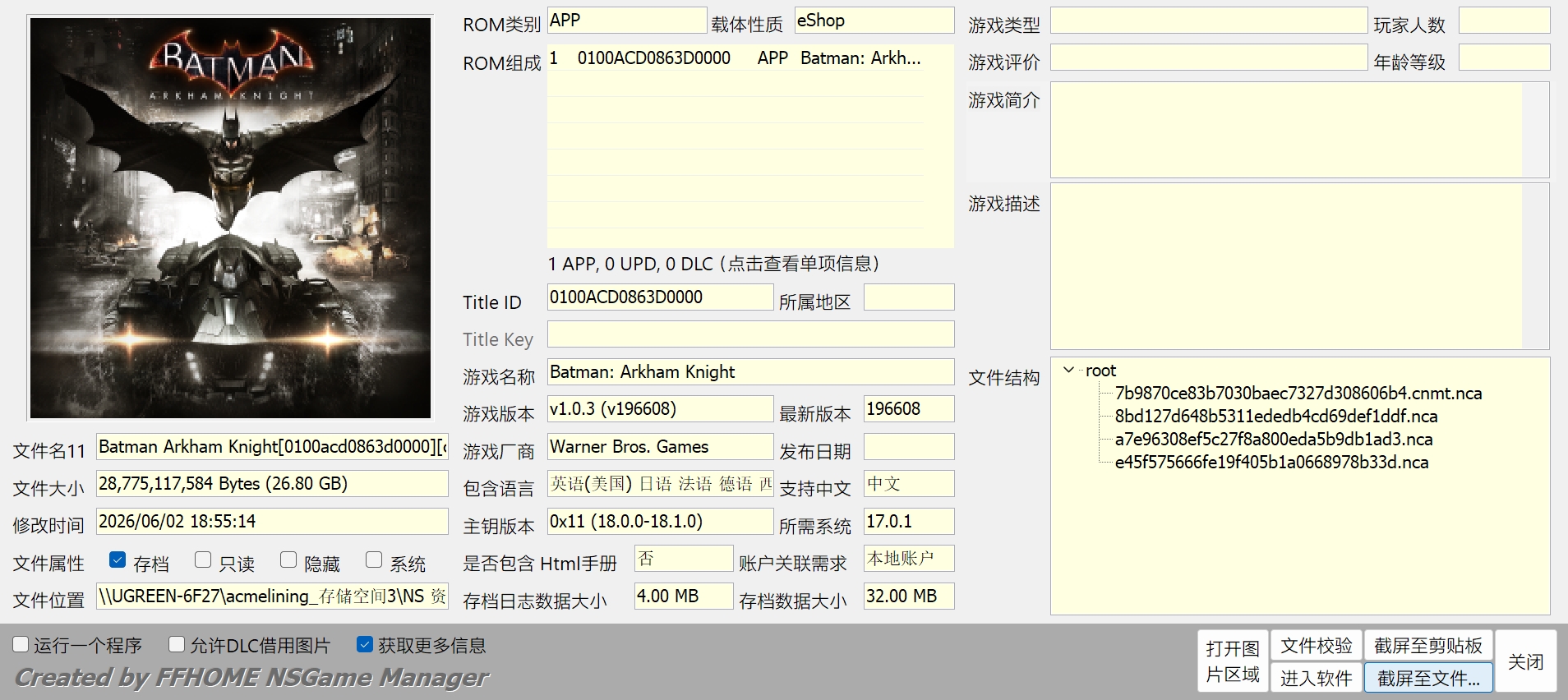Click the 游戏厂商 field Warner Bros. Games

tap(661, 447)
